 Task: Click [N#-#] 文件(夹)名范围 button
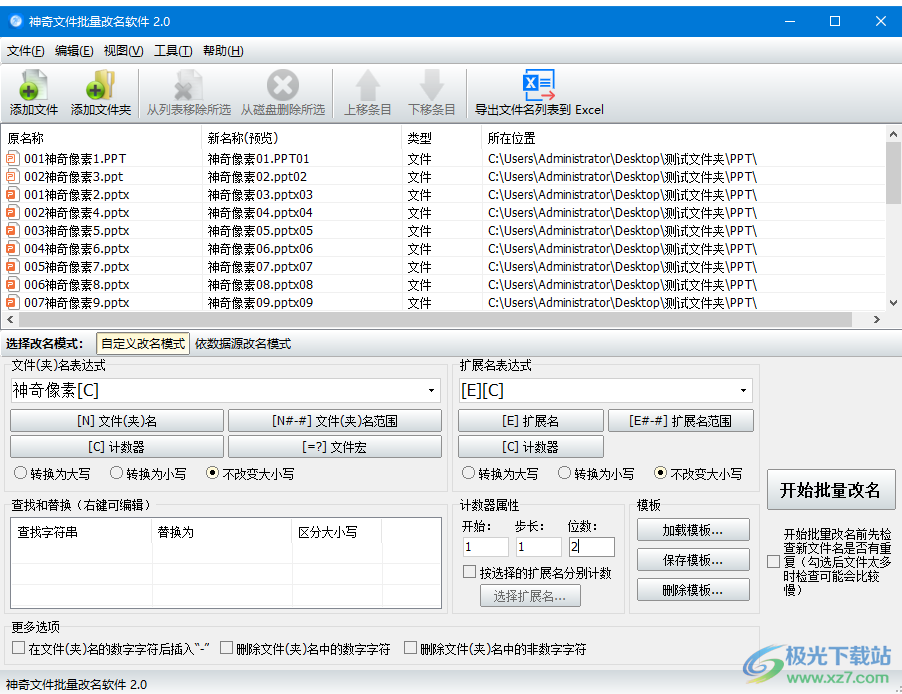[x=335, y=421]
